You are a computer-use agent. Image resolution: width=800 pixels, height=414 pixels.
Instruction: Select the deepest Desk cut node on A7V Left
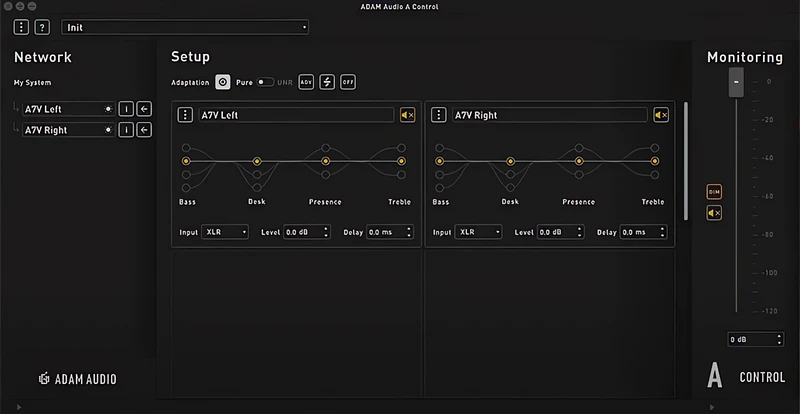tap(257, 188)
